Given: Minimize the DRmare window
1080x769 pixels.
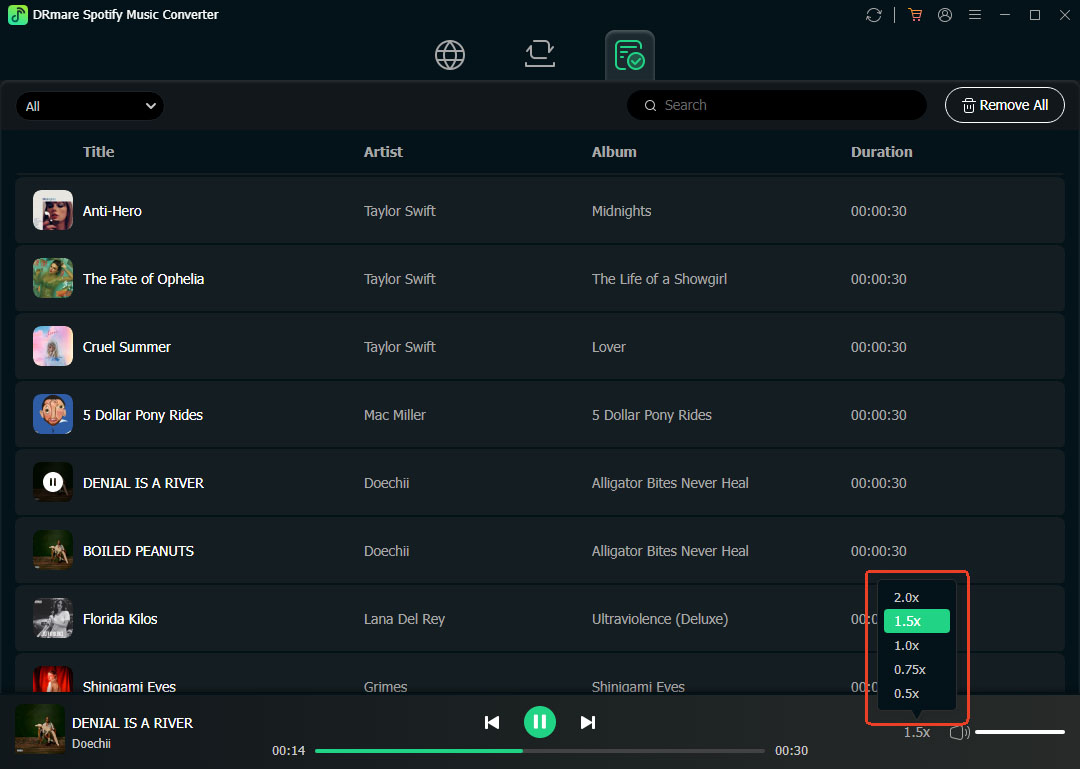Looking at the screenshot, I should (1005, 15).
